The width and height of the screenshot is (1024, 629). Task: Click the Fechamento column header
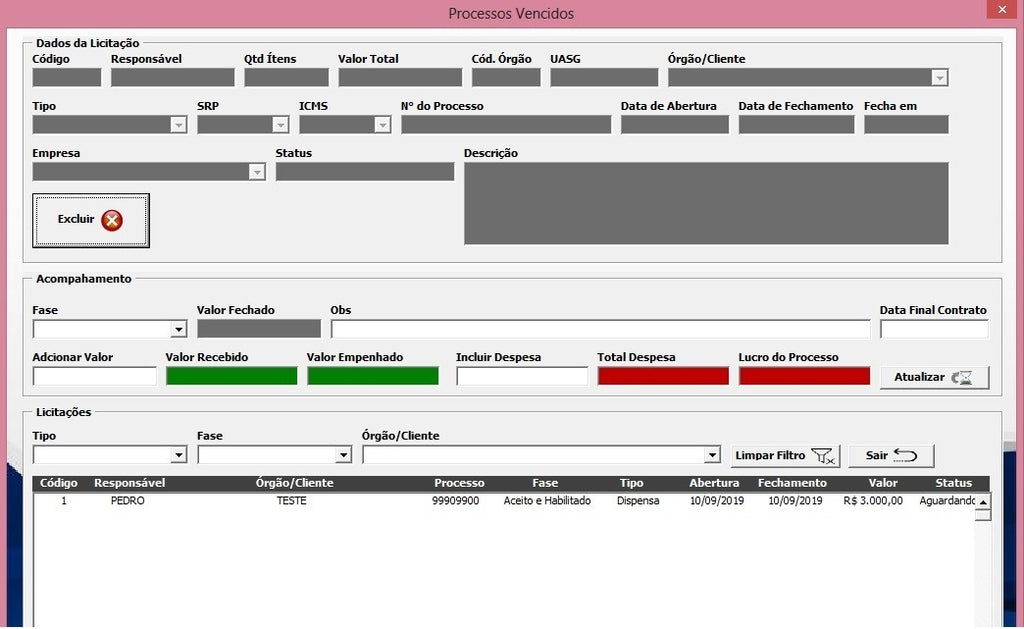coord(792,483)
